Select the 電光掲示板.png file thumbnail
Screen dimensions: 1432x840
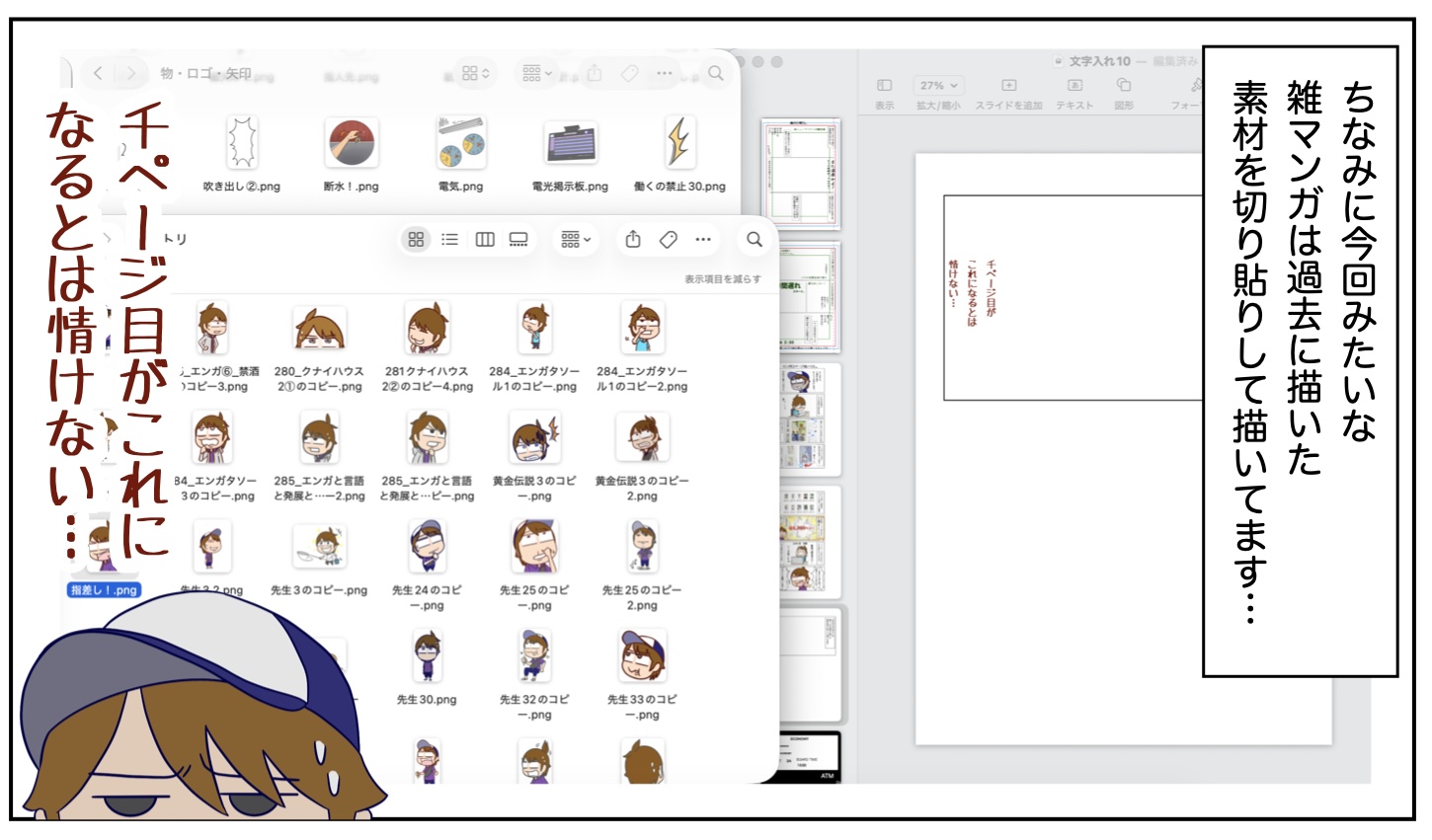point(570,146)
